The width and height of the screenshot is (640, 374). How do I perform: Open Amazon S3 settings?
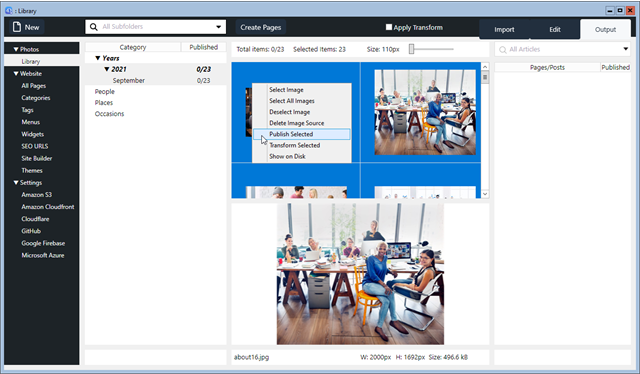(37, 195)
